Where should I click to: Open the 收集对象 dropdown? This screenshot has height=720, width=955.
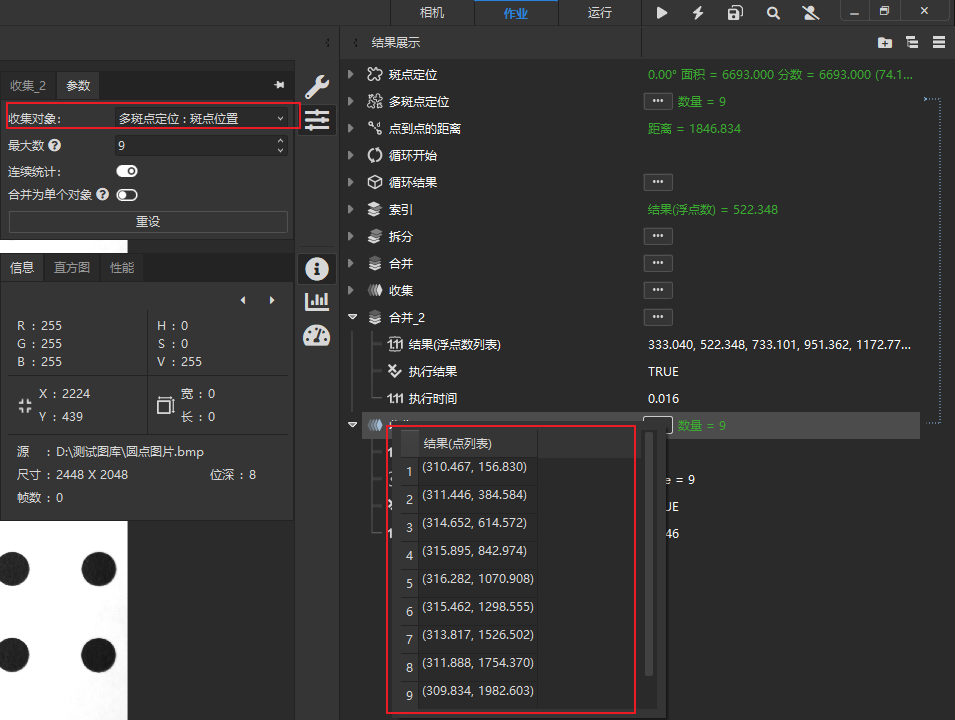(201, 119)
